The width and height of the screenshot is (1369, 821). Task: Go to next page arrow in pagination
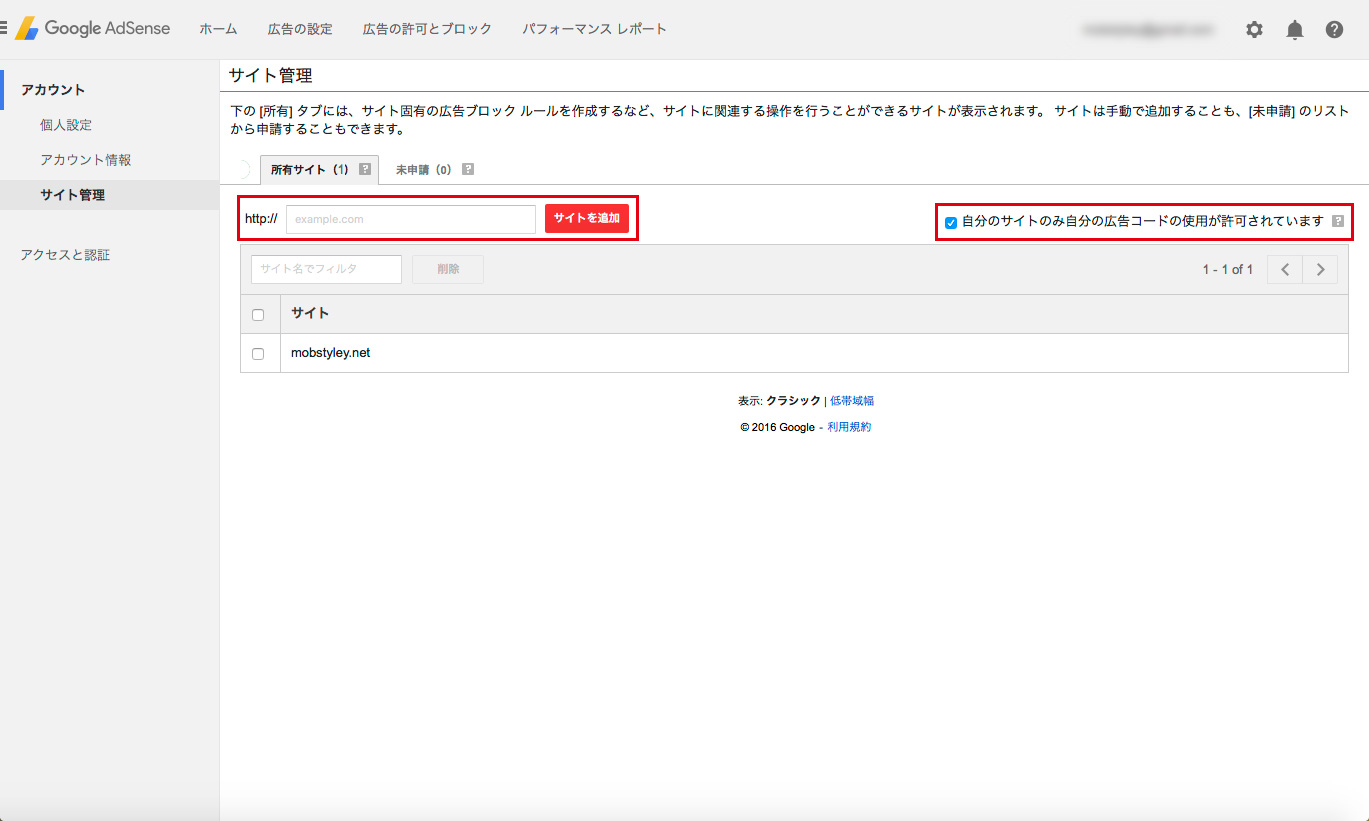tap(1320, 269)
